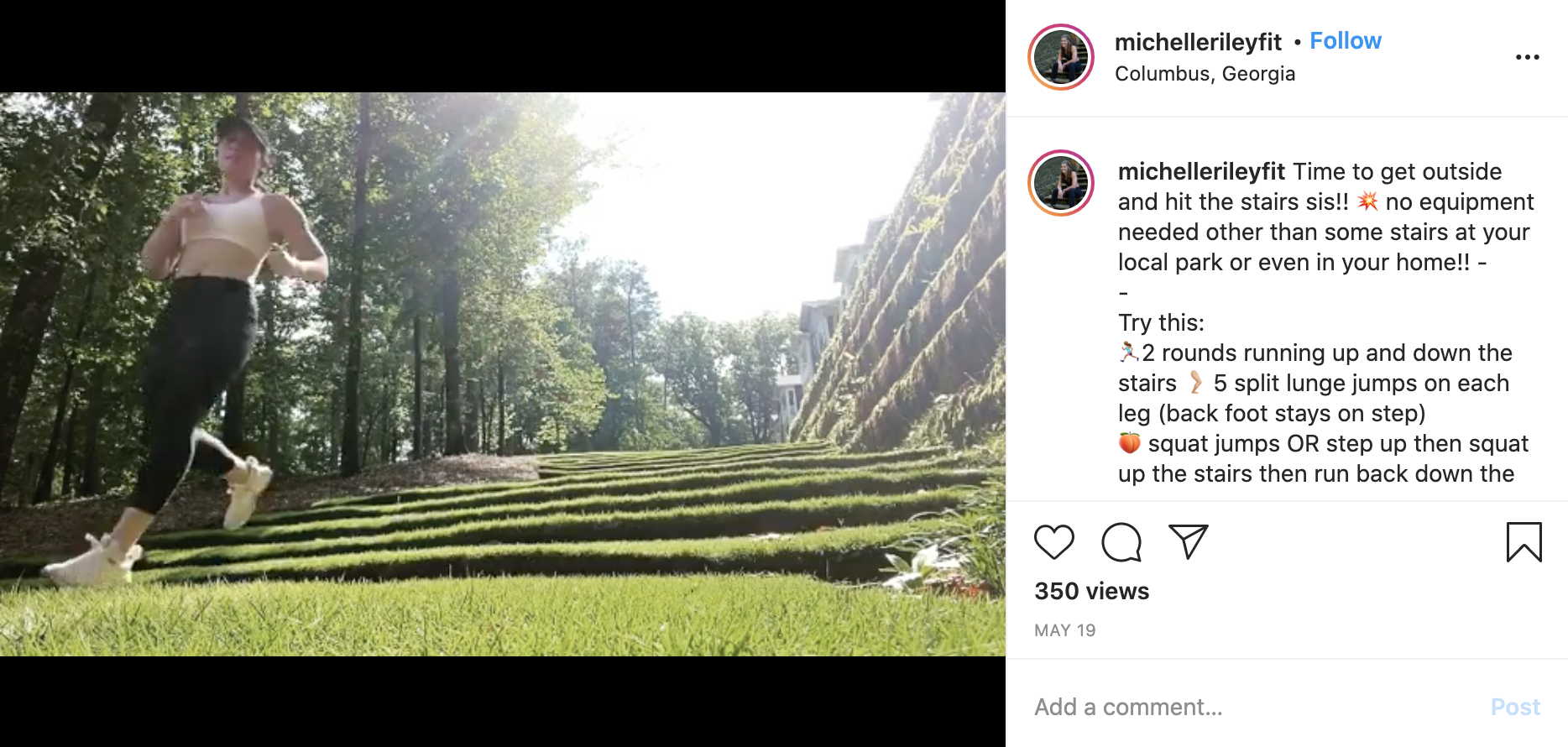1568x747 pixels.
Task: View the 350 views count details
Action: [1091, 591]
